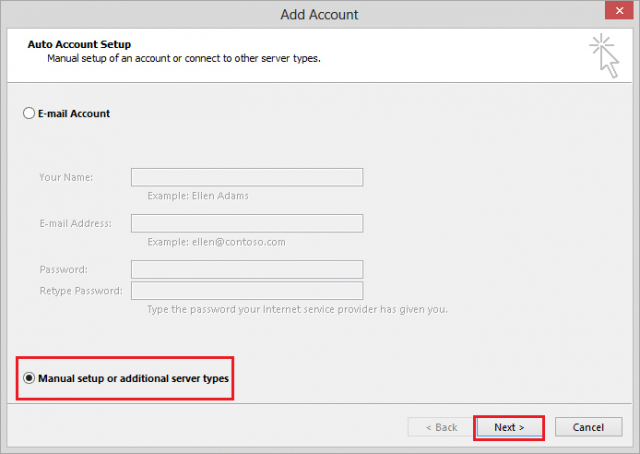The width and height of the screenshot is (640, 454).
Task: Click the Add Account title bar text
Action: (319, 15)
